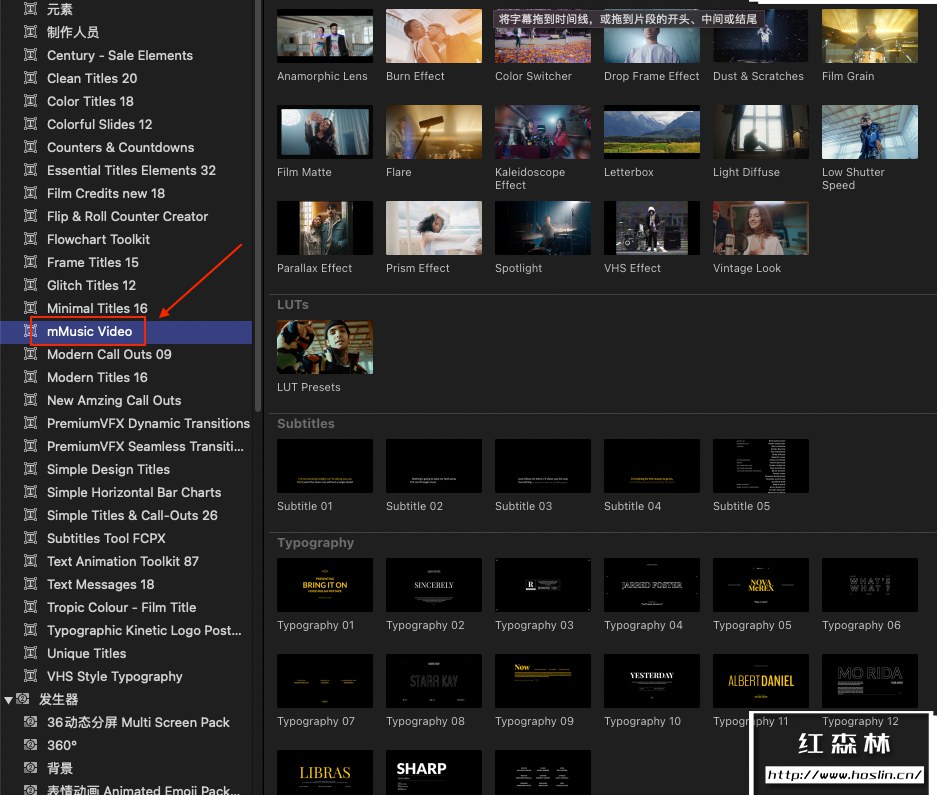Click icon beside Flowchart Toolkit
This screenshot has width=937, height=795.
tap(30, 239)
